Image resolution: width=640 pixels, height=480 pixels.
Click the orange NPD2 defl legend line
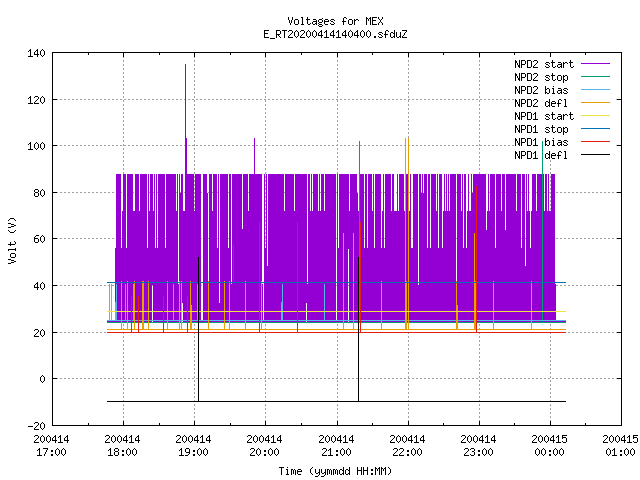595,102
